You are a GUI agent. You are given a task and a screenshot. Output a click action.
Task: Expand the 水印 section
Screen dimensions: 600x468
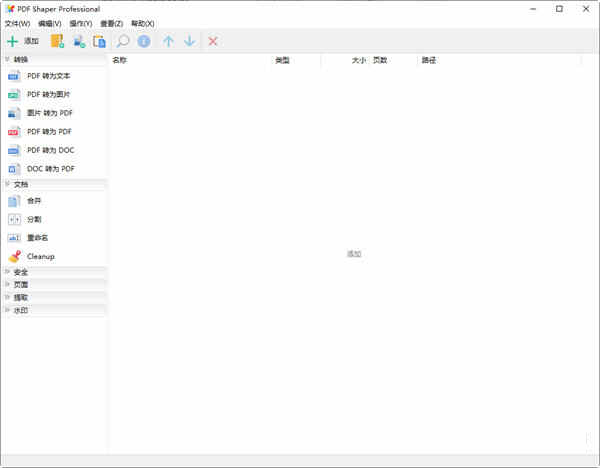click(x=20, y=310)
